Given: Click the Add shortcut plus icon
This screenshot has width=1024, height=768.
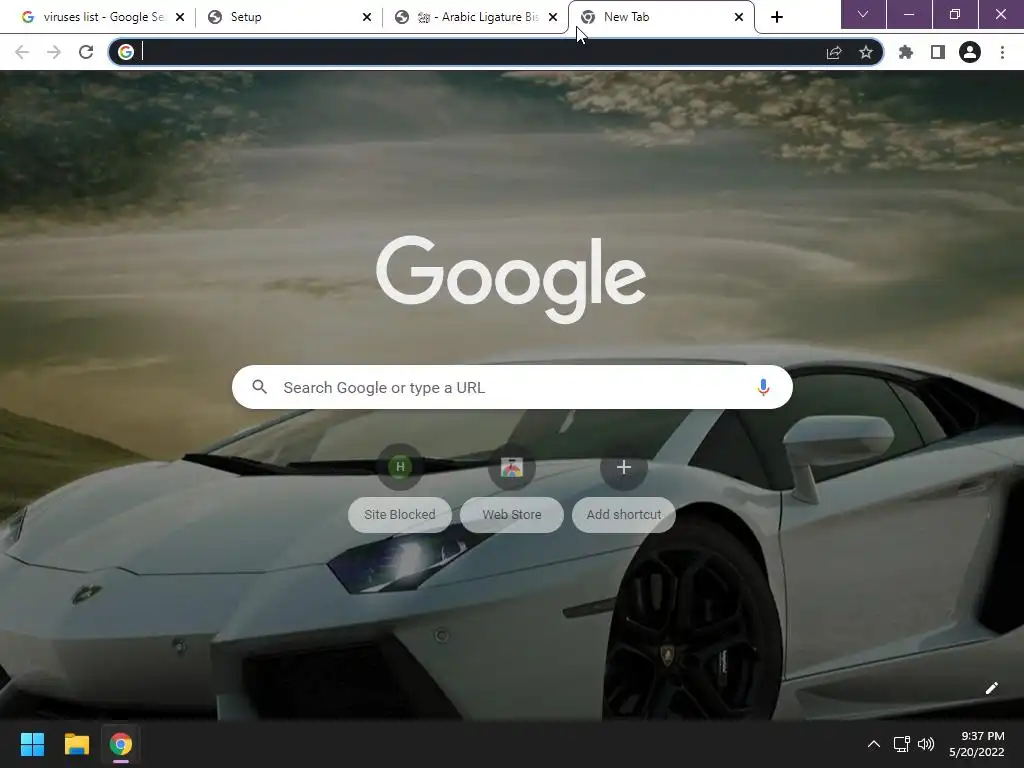Looking at the screenshot, I should coord(624,467).
